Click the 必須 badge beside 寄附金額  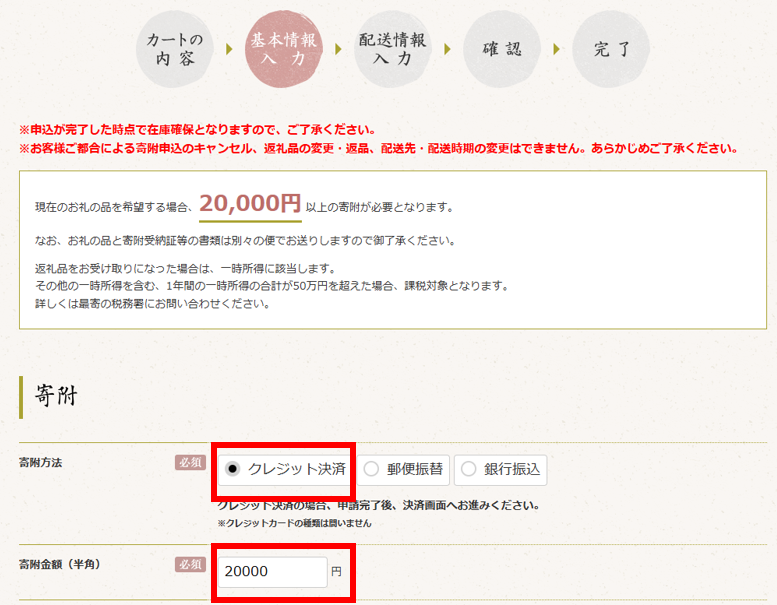coord(190,565)
